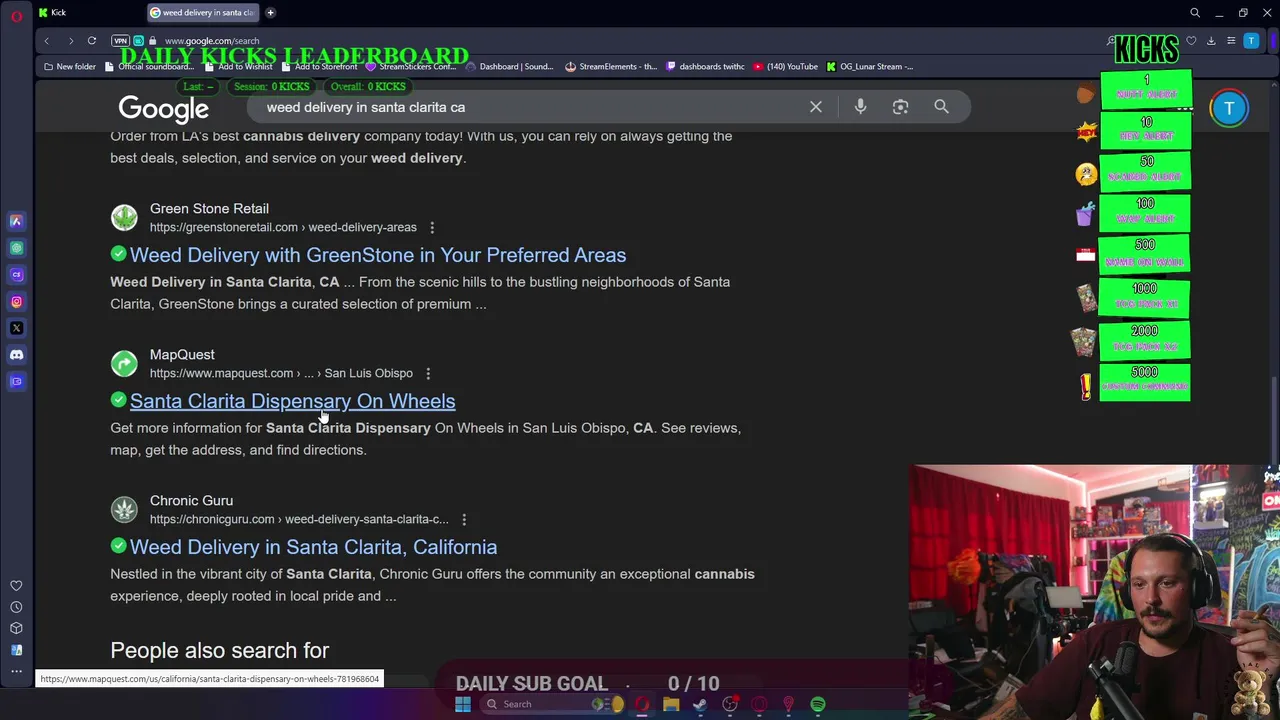Viewport: 1280px width, 720px height.
Task: Click the green check badge beside GreenStone link
Action: (119, 255)
